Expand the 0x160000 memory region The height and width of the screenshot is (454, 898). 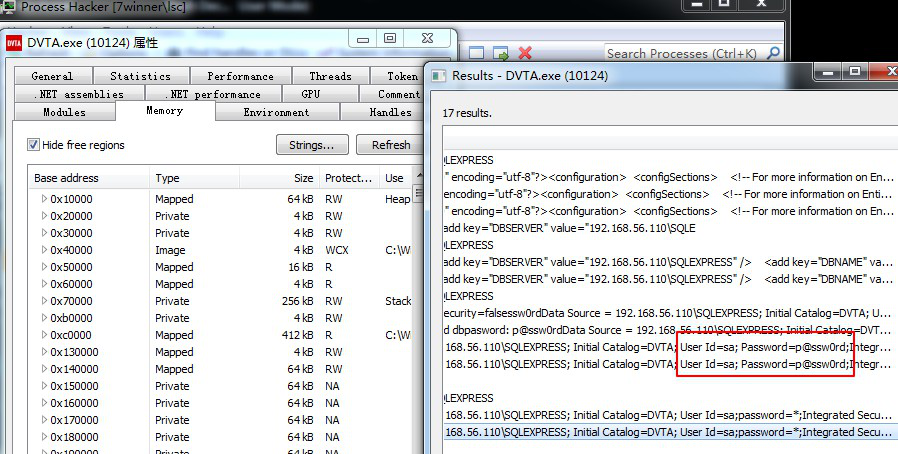[x=44, y=403]
